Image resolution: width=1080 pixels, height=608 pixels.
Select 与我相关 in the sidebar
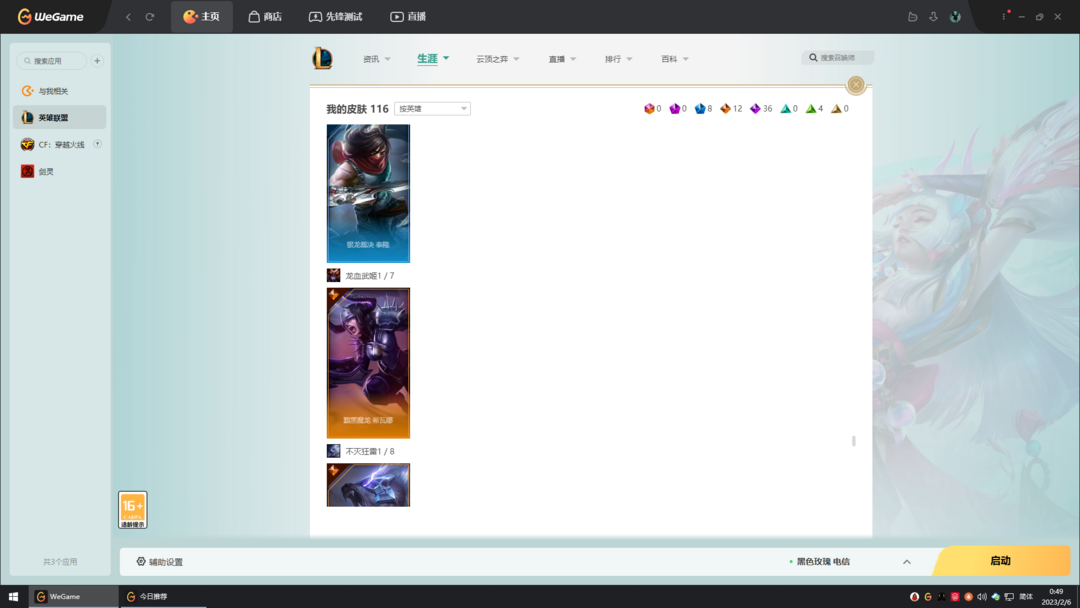pos(60,91)
